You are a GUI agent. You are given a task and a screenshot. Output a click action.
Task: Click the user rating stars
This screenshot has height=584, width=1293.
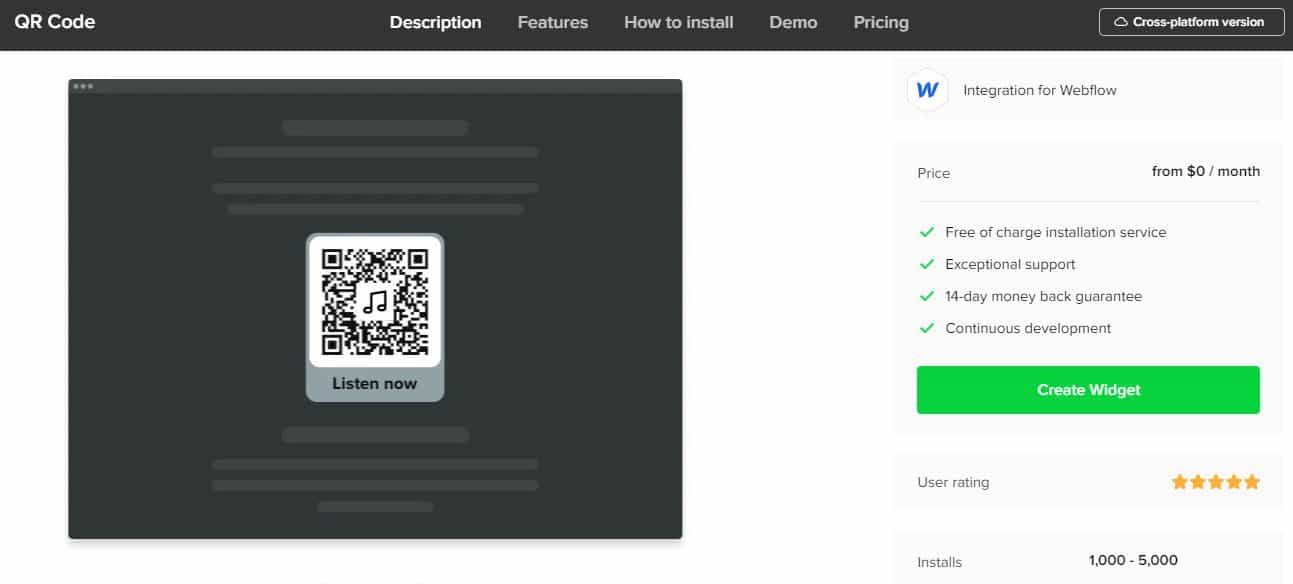[1216, 482]
